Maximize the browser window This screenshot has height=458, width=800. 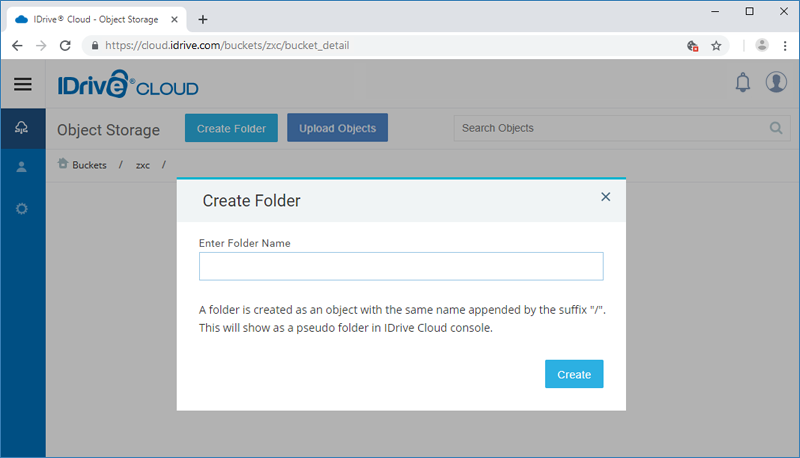(x=749, y=11)
